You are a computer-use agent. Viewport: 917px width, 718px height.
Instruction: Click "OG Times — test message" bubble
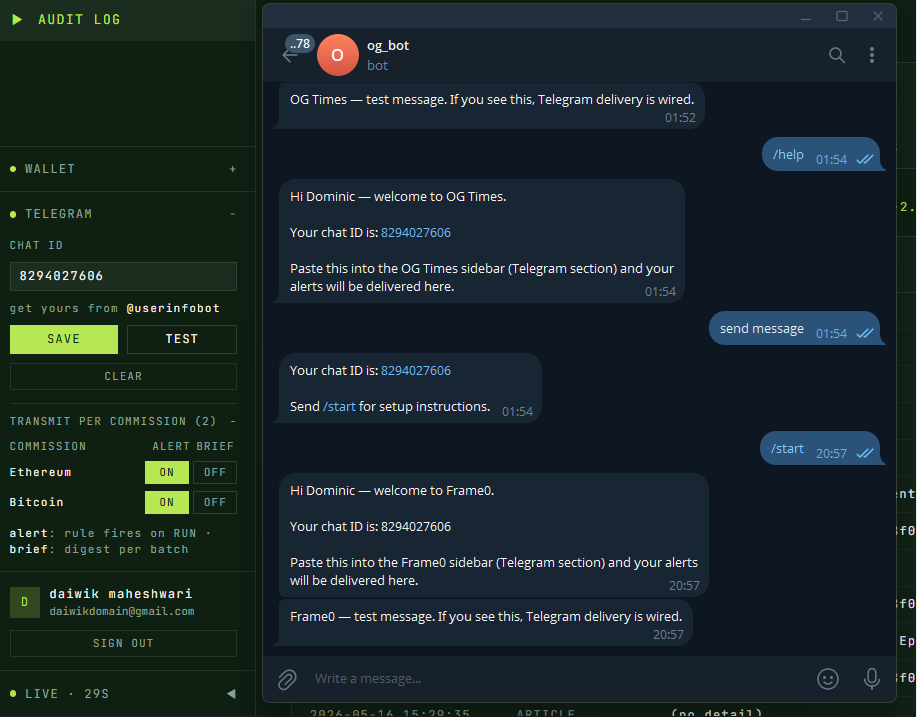point(491,106)
